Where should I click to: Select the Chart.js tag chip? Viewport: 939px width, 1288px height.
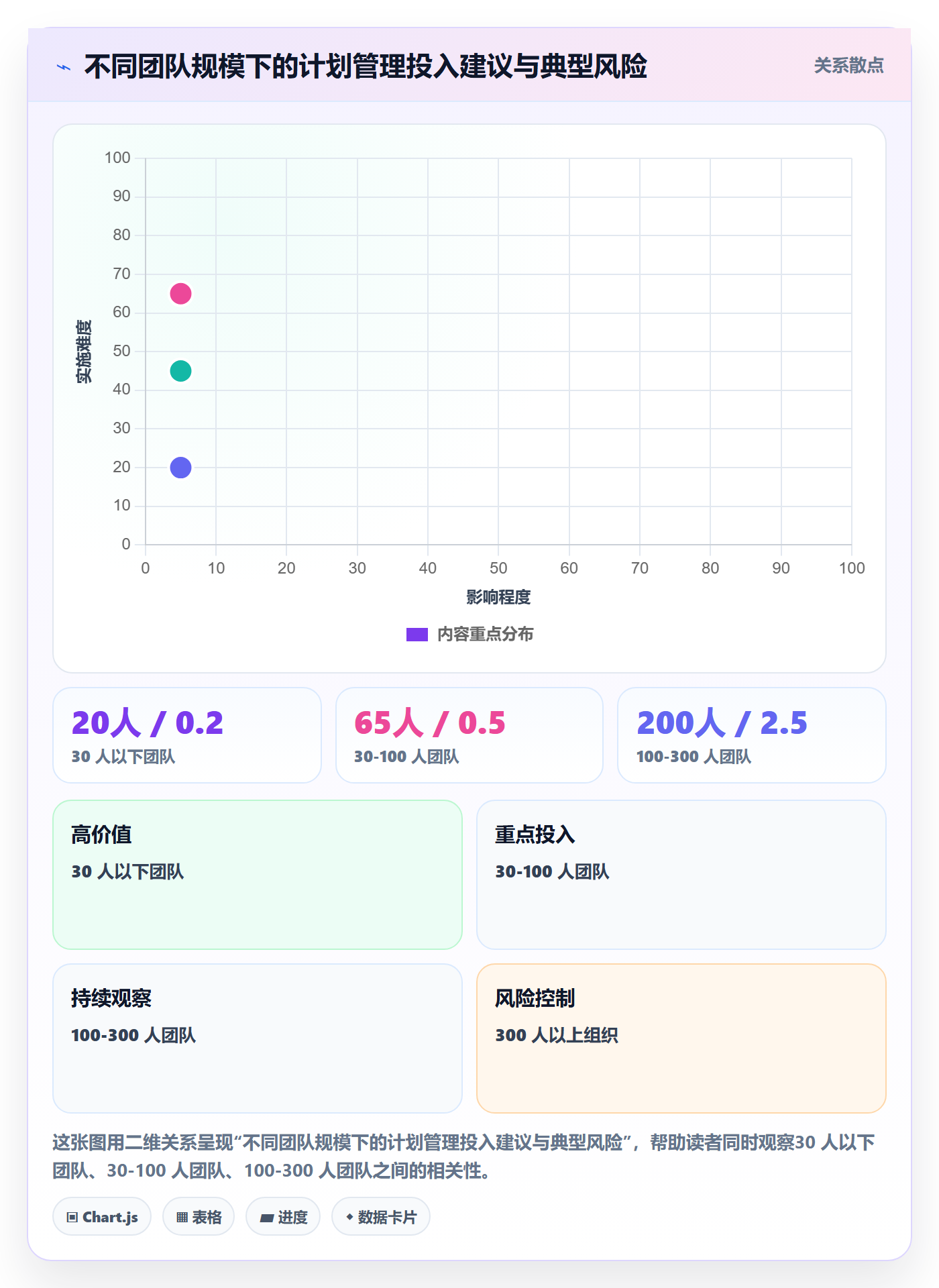pos(102,1217)
